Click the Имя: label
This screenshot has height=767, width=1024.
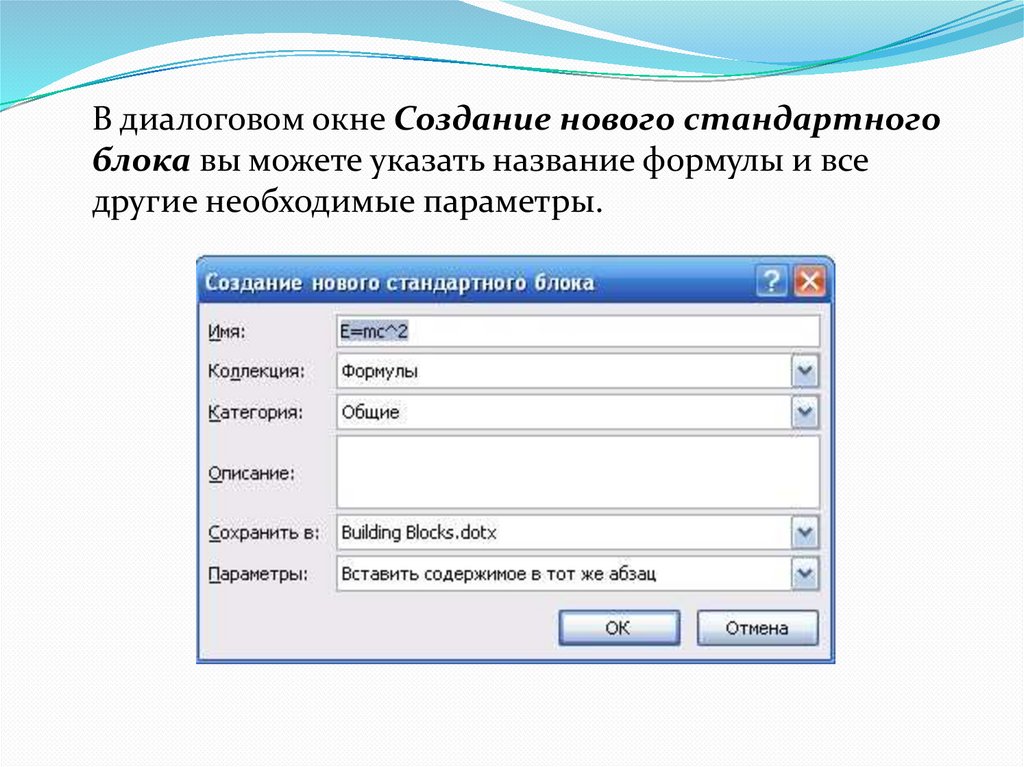tap(227, 332)
